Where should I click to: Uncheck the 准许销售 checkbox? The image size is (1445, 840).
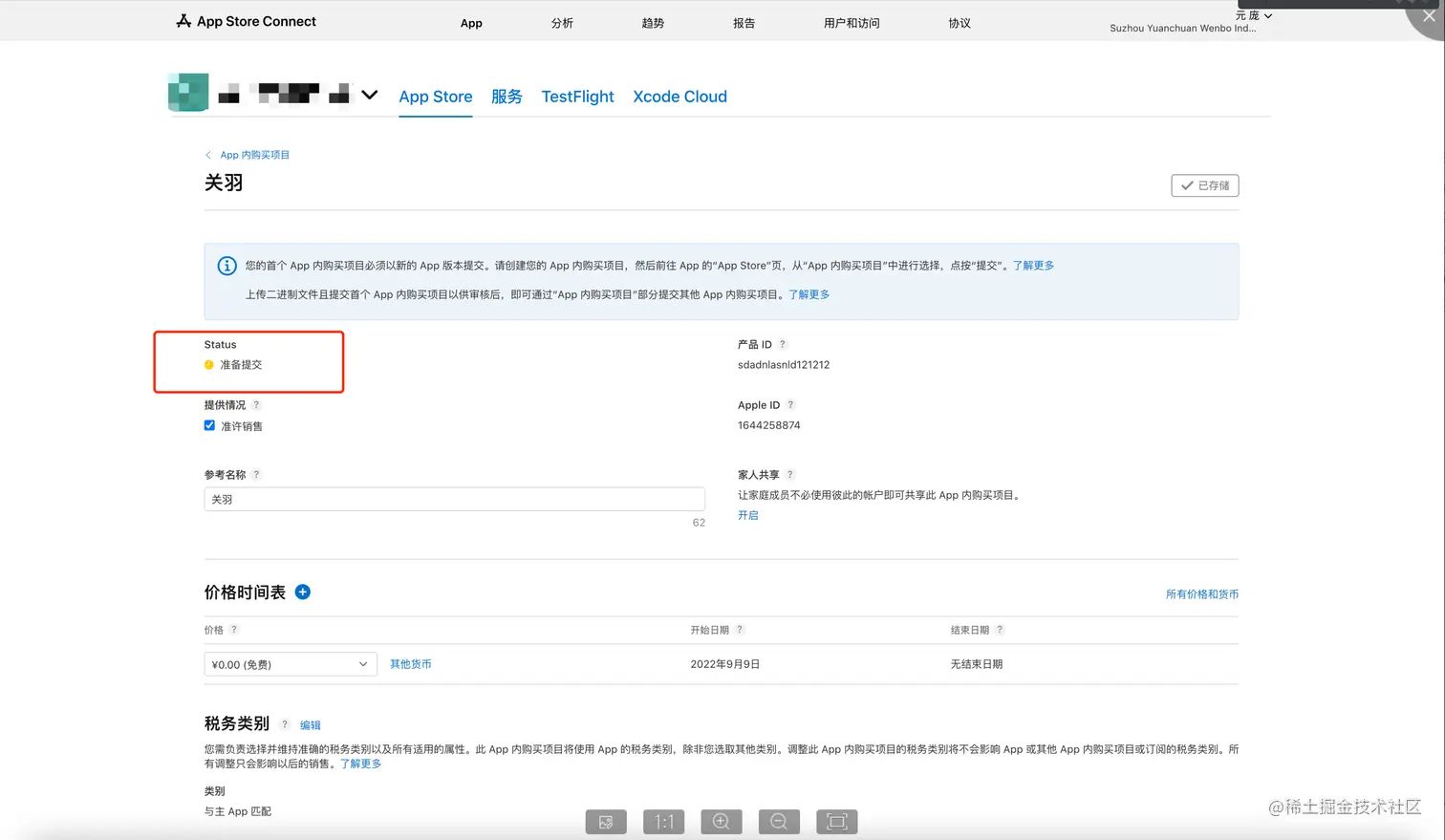(x=209, y=426)
